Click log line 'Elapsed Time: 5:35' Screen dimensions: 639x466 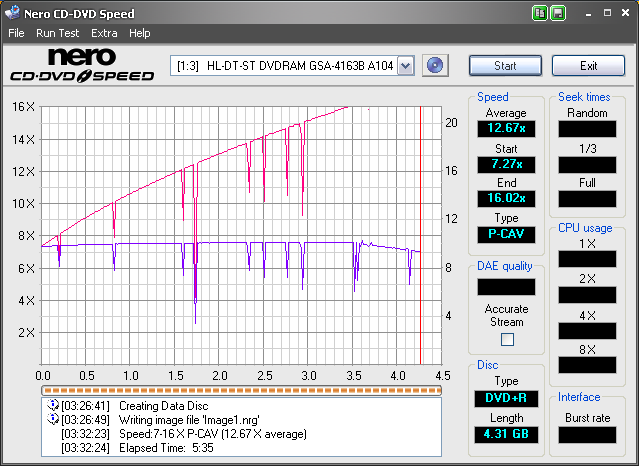click(x=166, y=448)
